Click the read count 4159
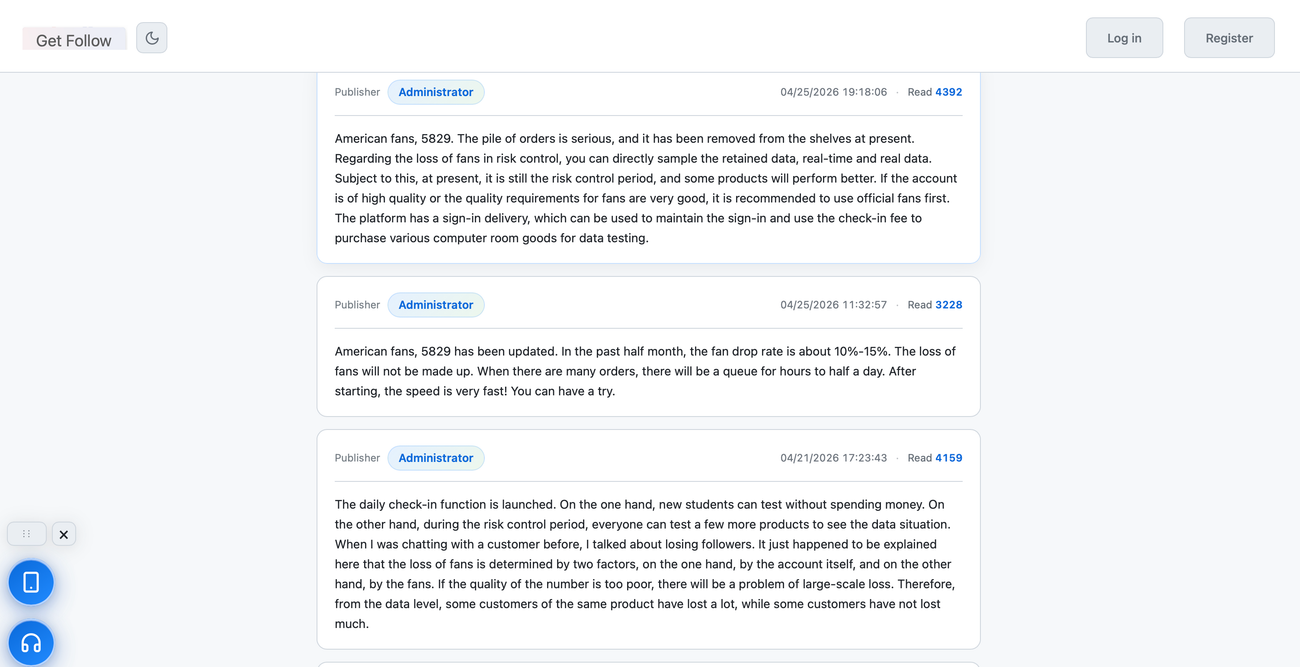Viewport: 1300px width, 667px height. click(x=948, y=458)
